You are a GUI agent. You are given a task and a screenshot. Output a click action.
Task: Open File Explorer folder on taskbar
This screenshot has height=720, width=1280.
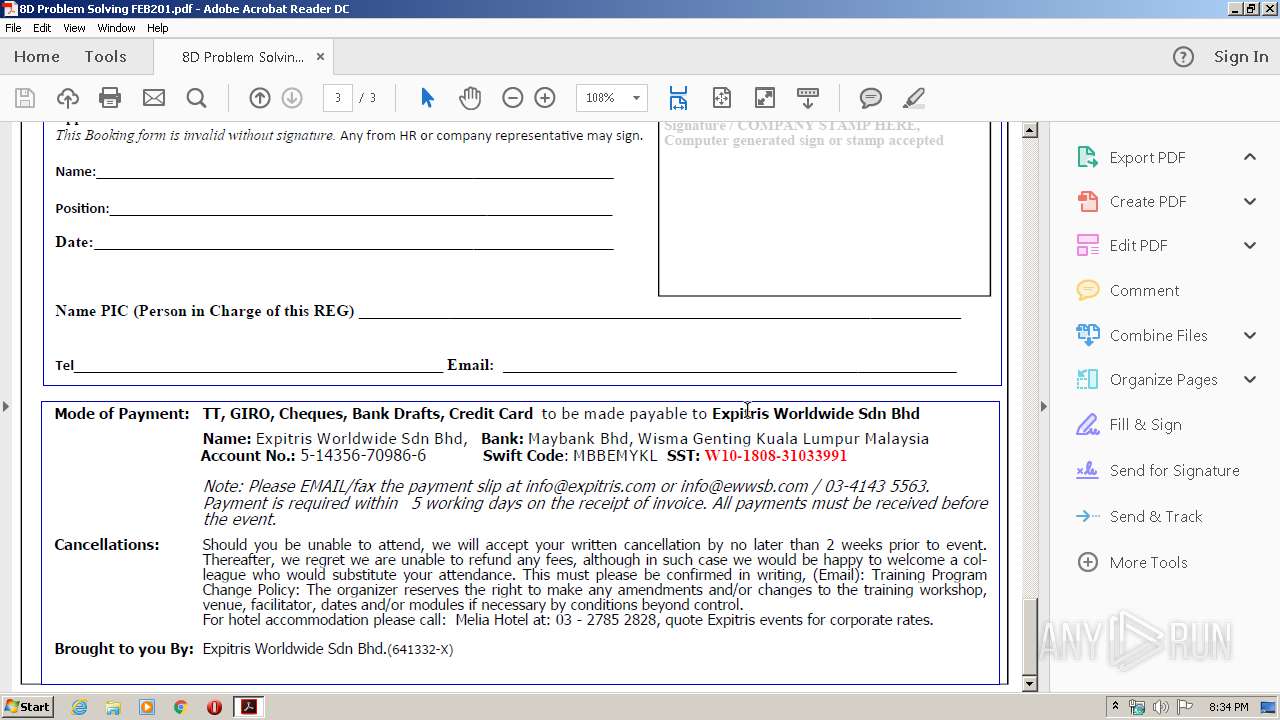(113, 707)
